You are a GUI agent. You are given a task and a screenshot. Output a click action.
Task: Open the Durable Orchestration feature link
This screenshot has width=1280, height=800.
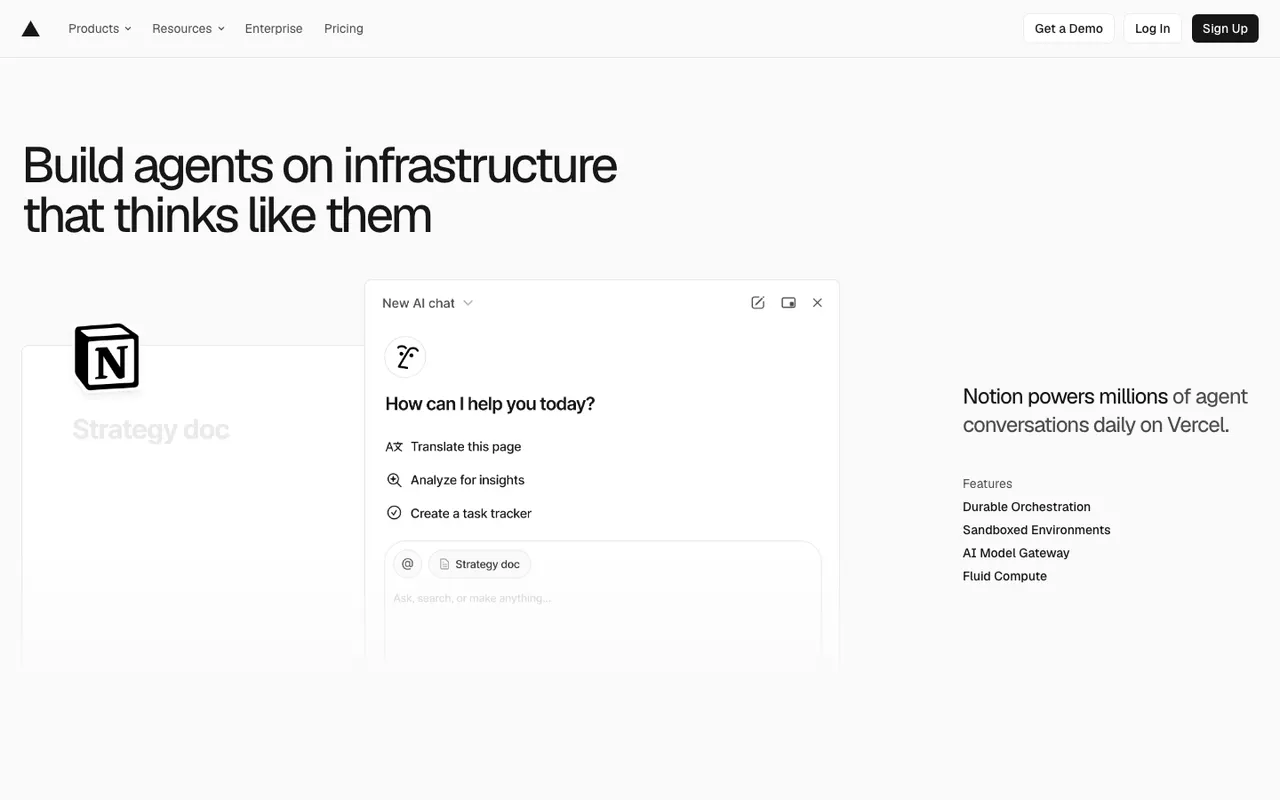pyautogui.click(x=1027, y=507)
